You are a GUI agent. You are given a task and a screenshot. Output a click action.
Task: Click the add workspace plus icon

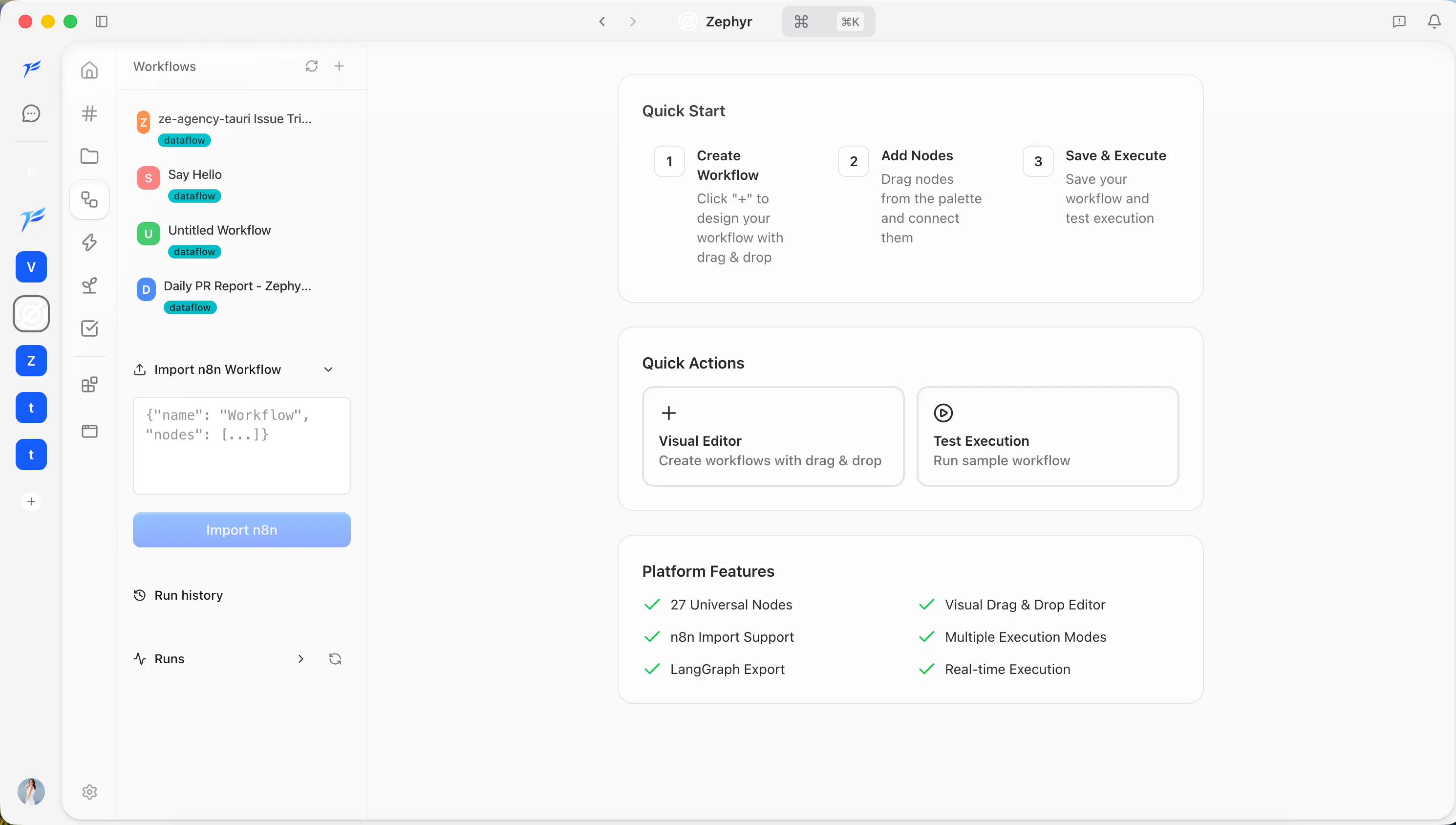point(31,501)
